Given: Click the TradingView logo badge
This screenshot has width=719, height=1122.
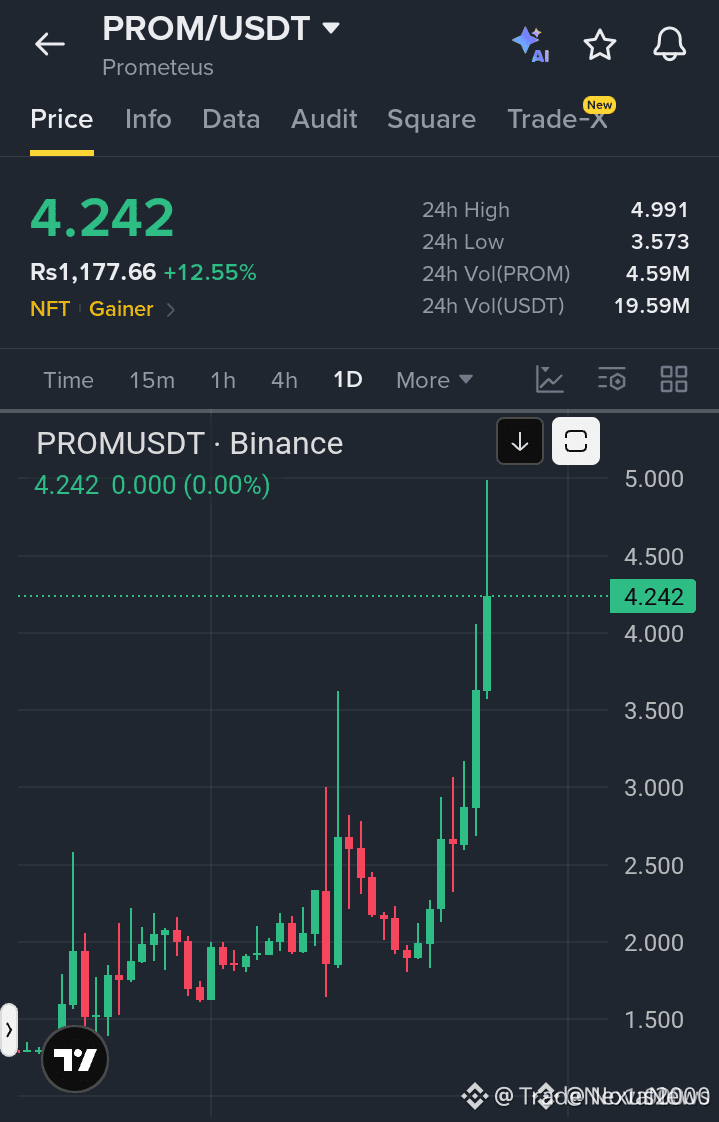Looking at the screenshot, I should [x=75, y=1059].
